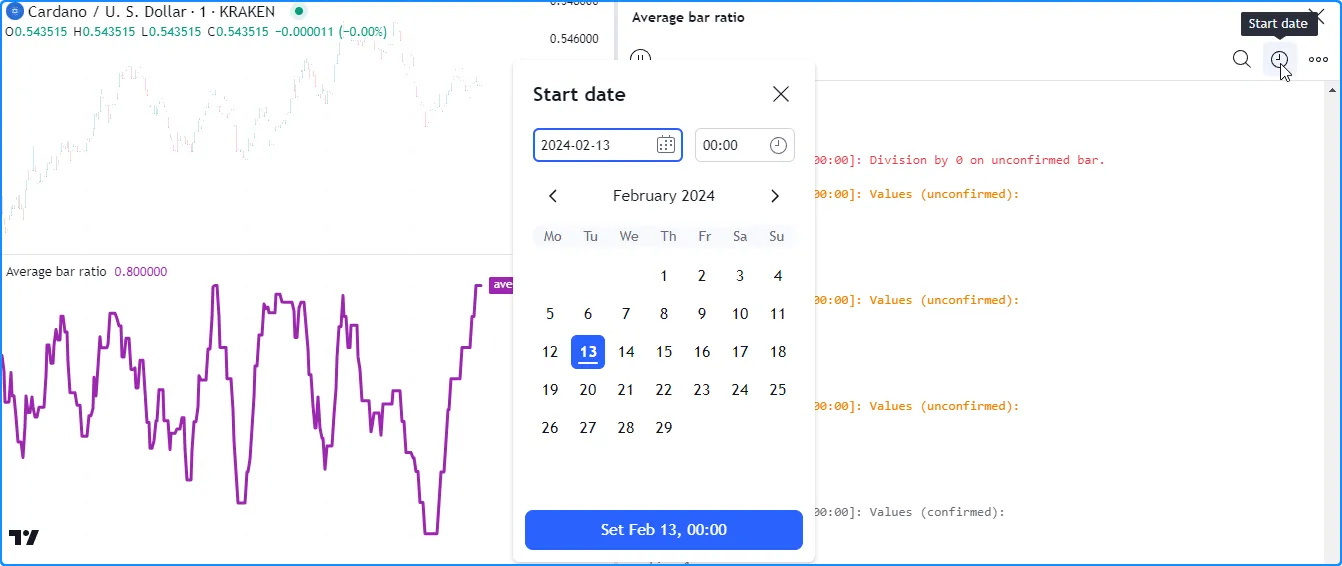The width and height of the screenshot is (1342, 566).
Task: Open the three-dot more options menu
Action: point(1318,59)
